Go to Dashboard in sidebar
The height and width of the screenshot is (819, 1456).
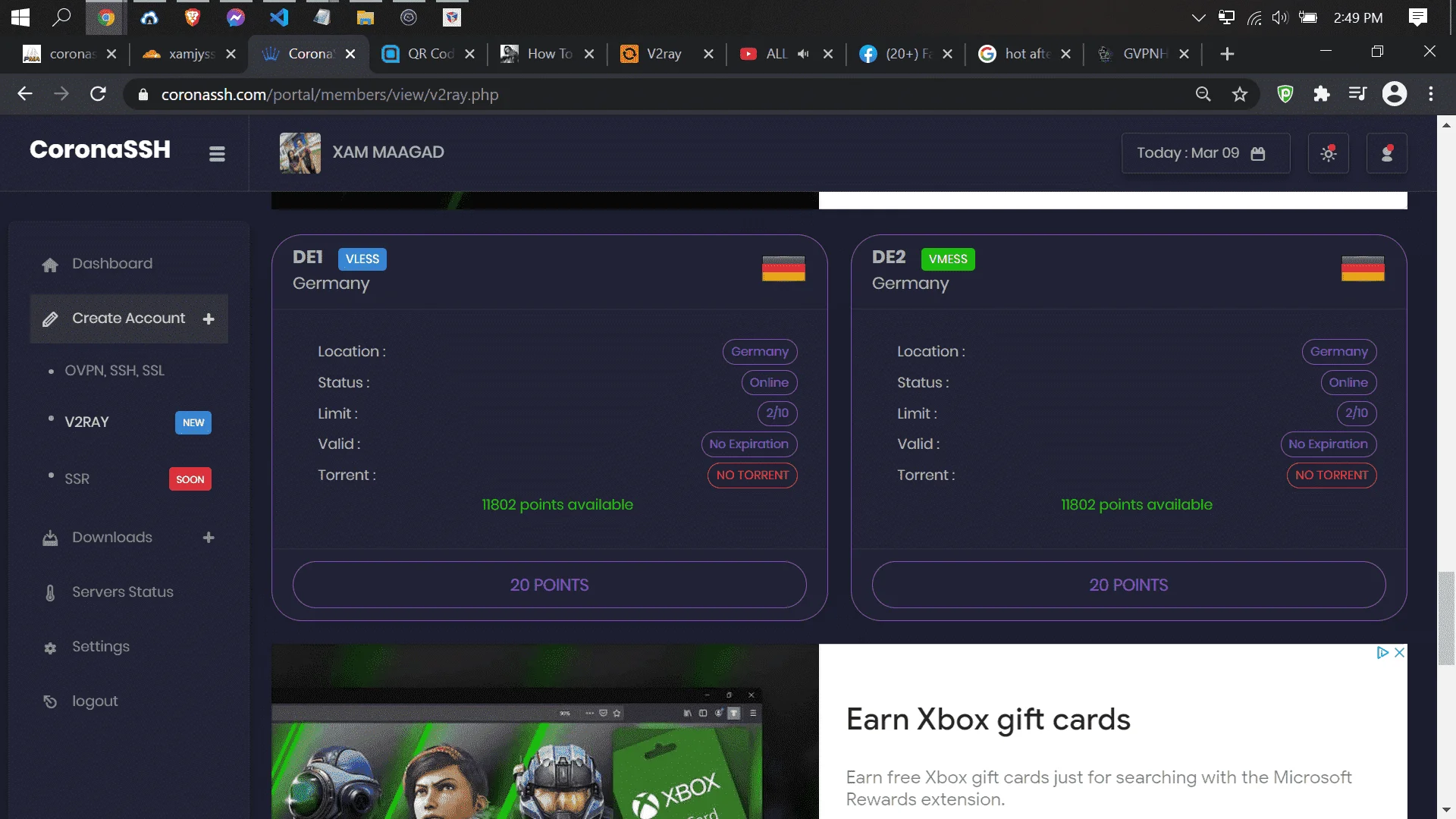pyautogui.click(x=112, y=263)
